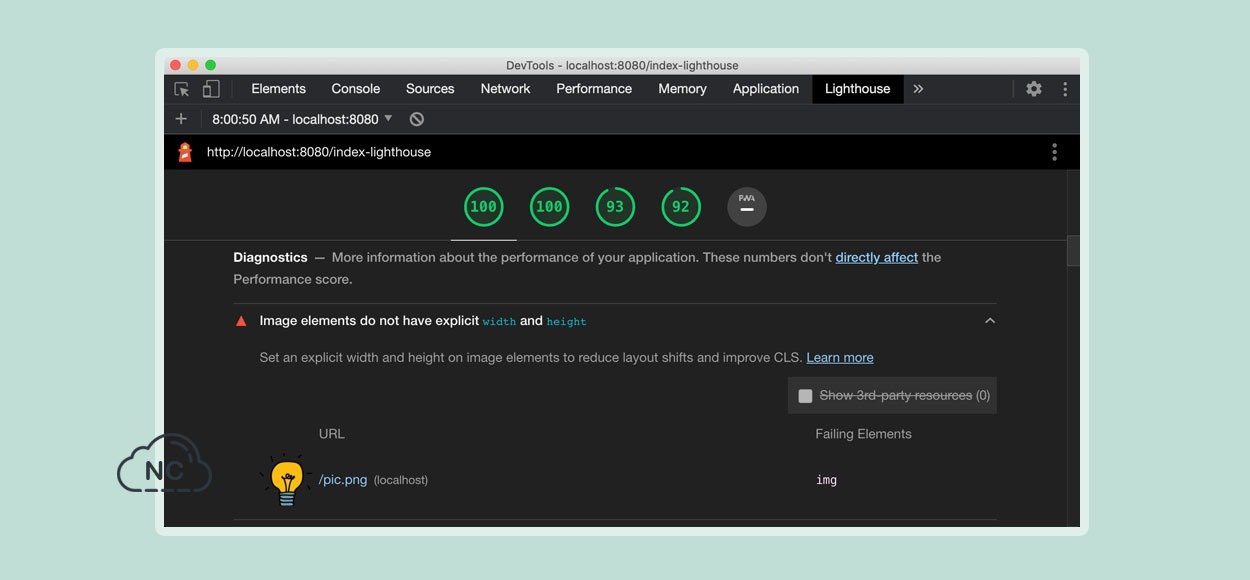Click the lightbulb image thumbnail

(x=286, y=480)
